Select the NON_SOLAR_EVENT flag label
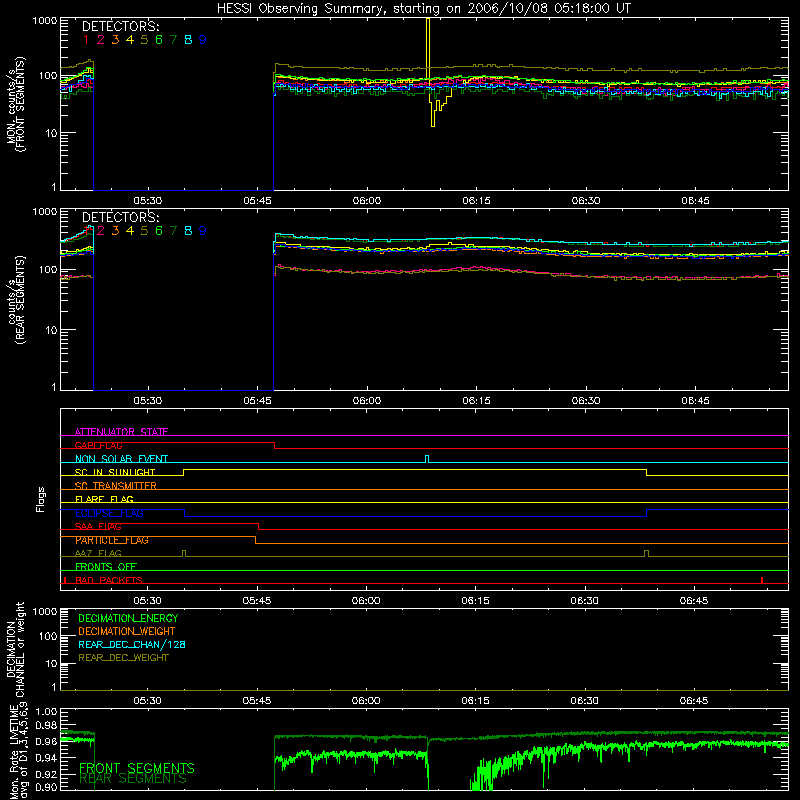Image resolution: width=800 pixels, height=800 pixels. click(121, 459)
